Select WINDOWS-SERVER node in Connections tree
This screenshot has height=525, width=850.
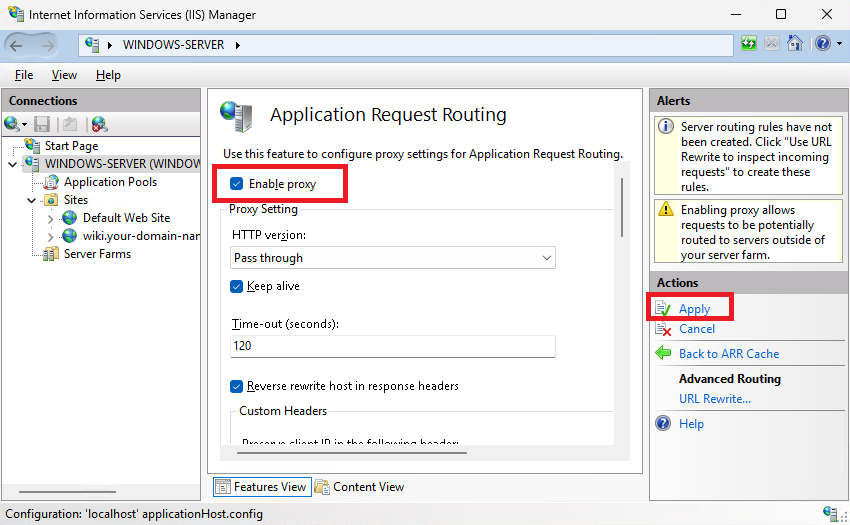(123, 164)
